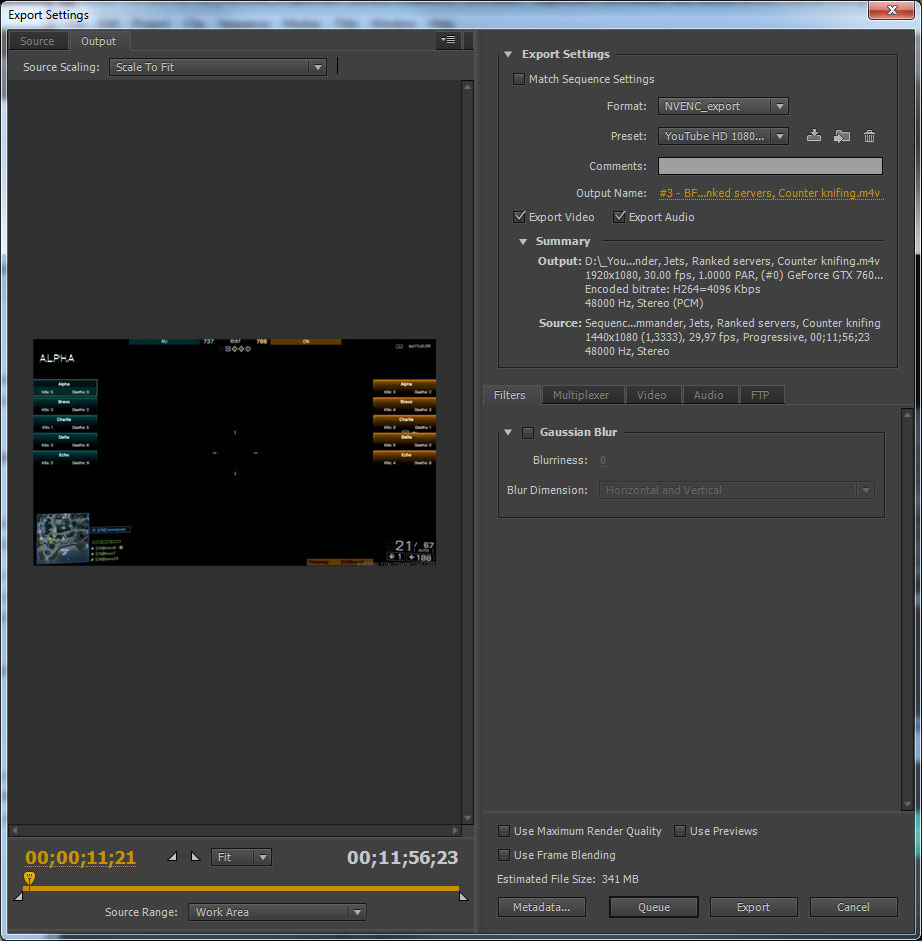Image resolution: width=922 pixels, height=941 pixels.
Task: Click the Set Out Point triangle icon
Action: 196,856
